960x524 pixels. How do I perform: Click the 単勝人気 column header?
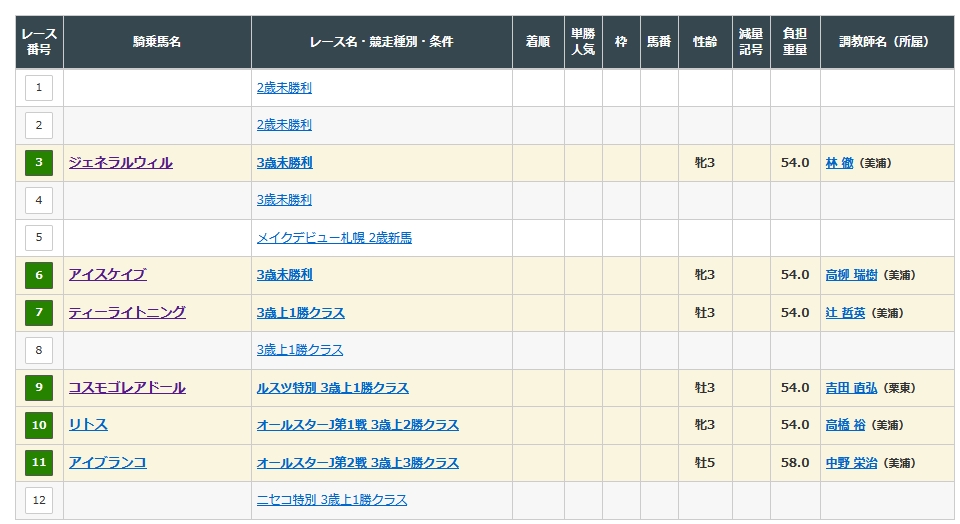583,42
